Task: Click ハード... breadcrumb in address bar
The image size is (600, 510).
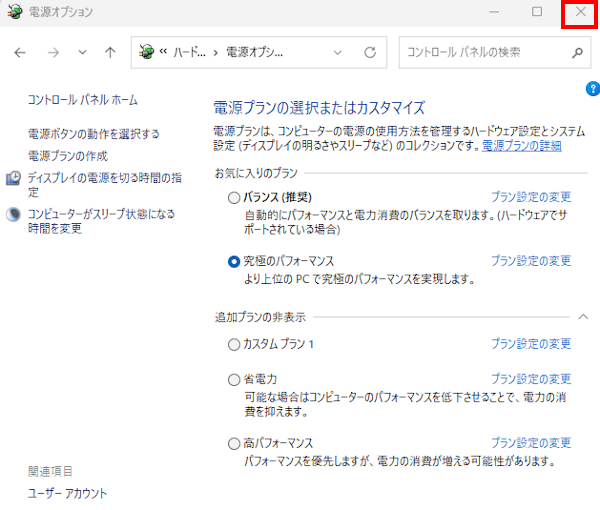Action: [x=189, y=52]
